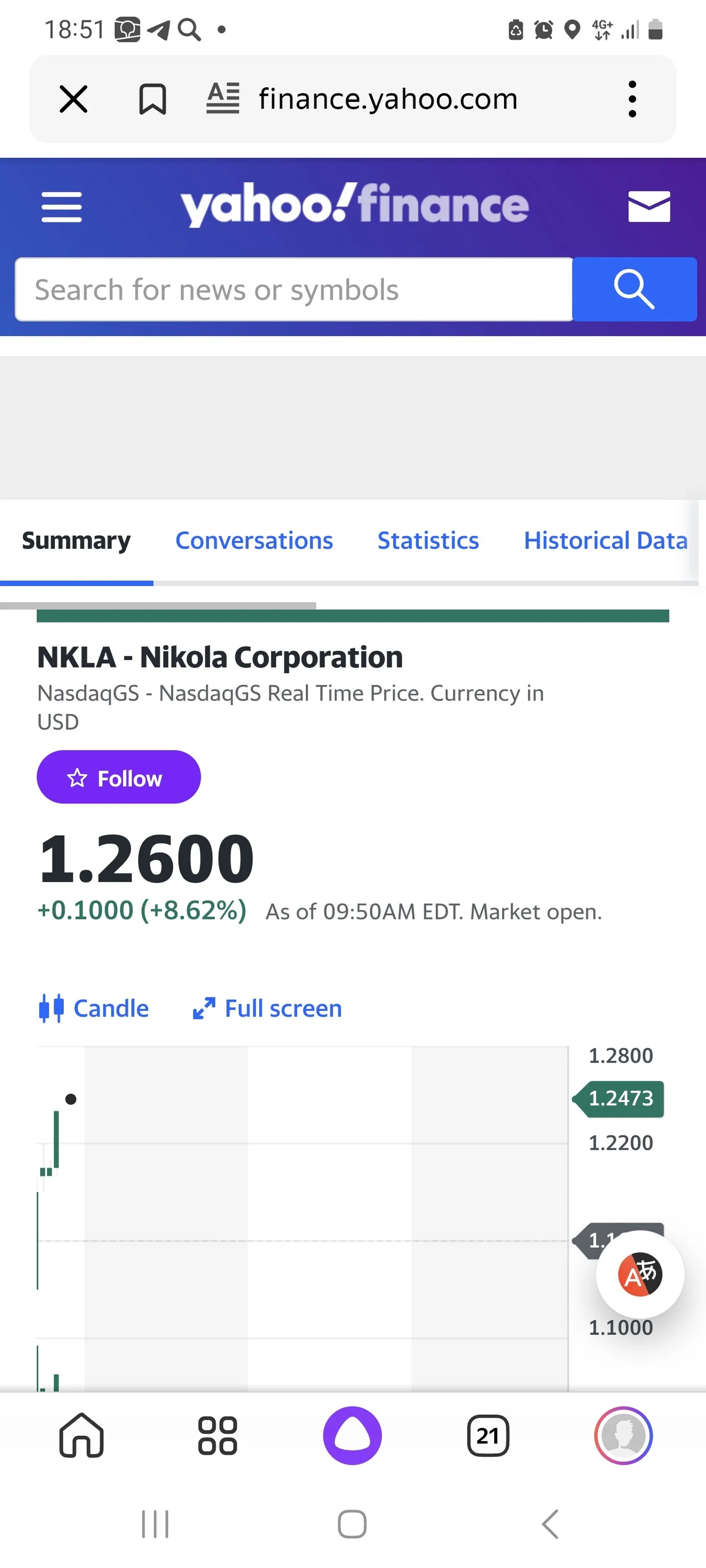Close the browser tab with the X icon
706x1568 pixels.
(74, 99)
